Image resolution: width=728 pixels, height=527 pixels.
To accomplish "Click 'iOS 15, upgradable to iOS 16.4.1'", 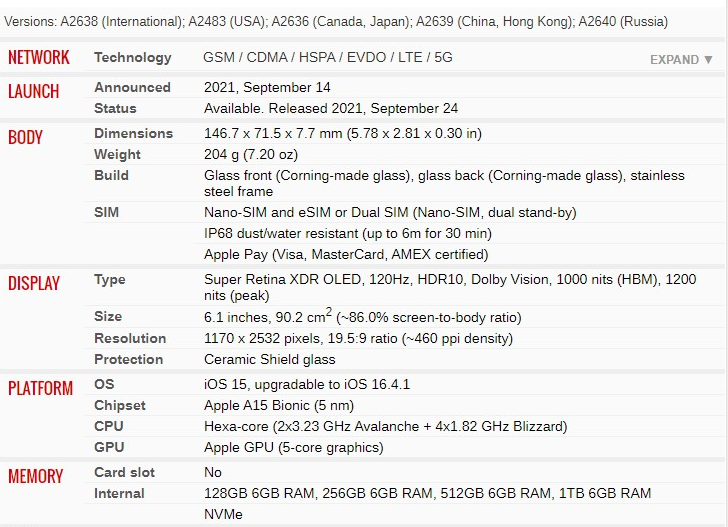I will [307, 384].
